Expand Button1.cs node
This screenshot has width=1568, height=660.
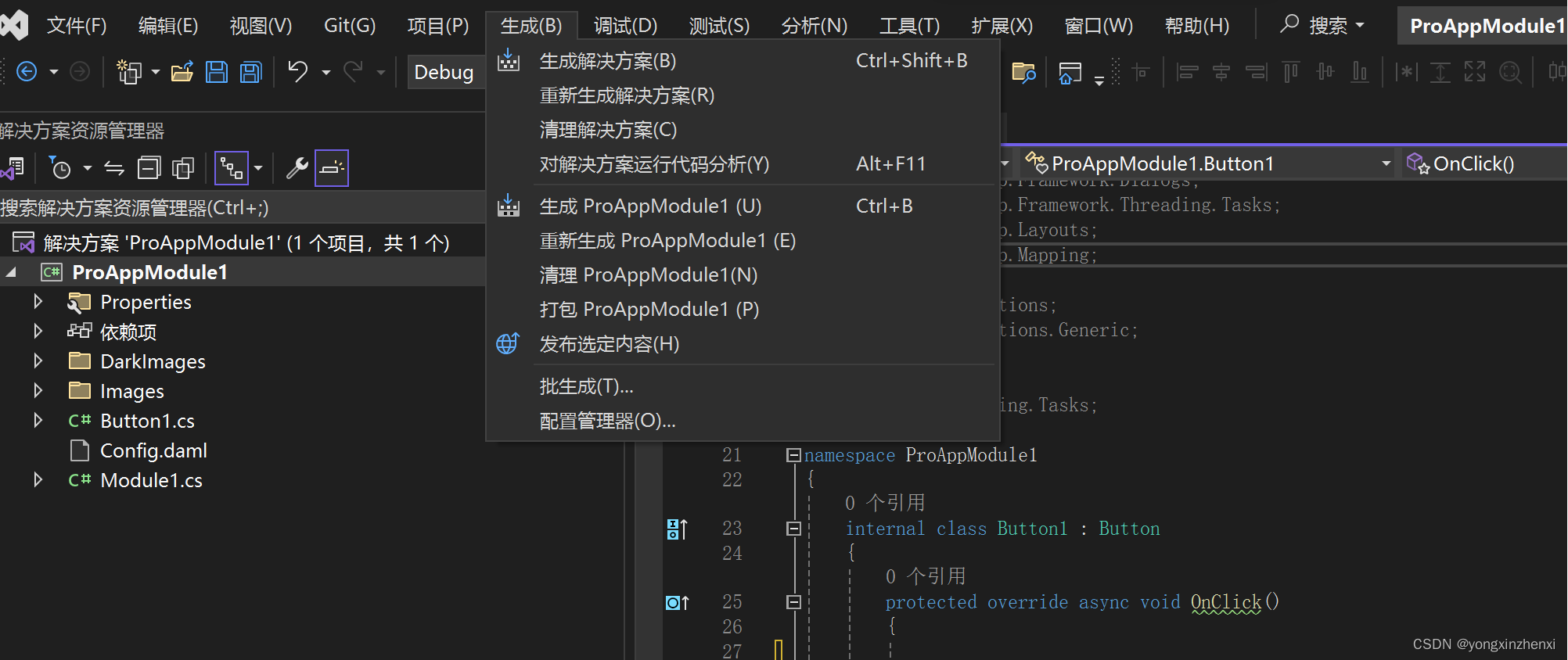point(38,421)
